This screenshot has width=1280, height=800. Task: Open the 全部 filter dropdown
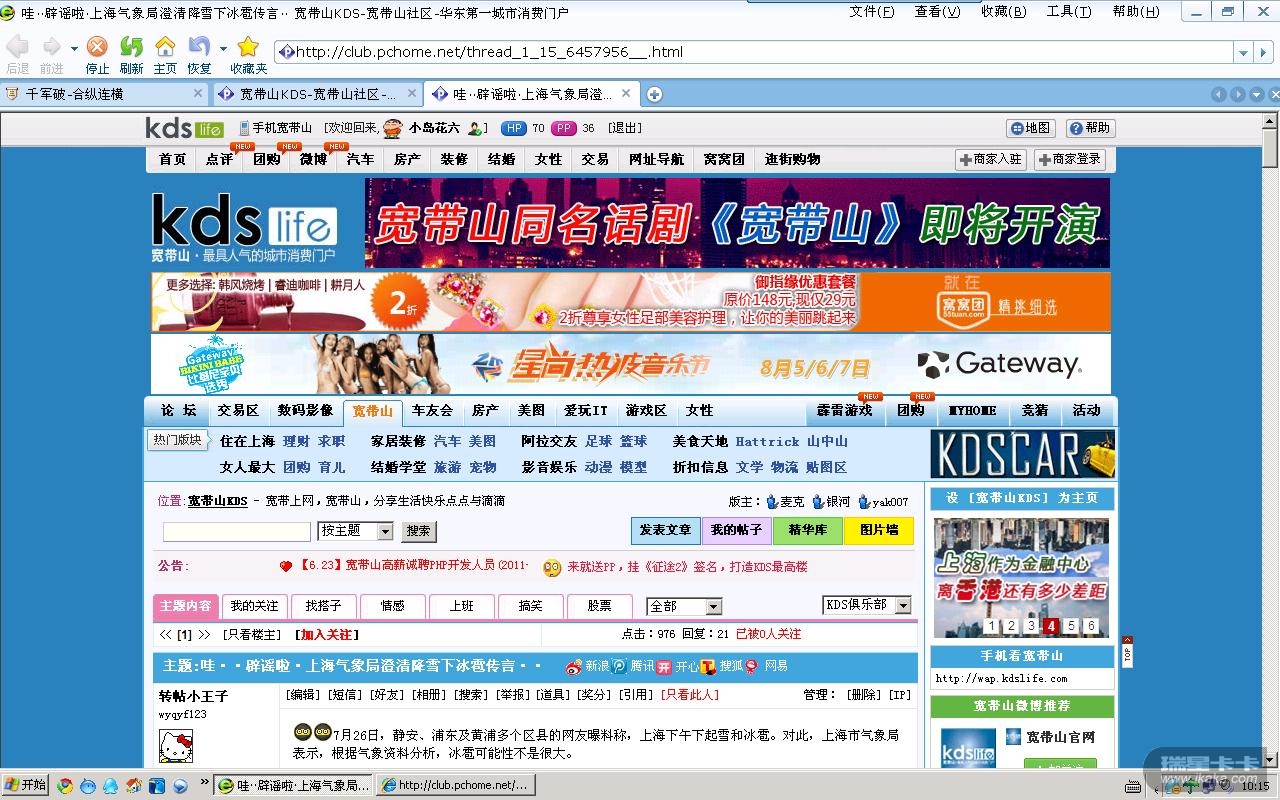[x=713, y=606]
